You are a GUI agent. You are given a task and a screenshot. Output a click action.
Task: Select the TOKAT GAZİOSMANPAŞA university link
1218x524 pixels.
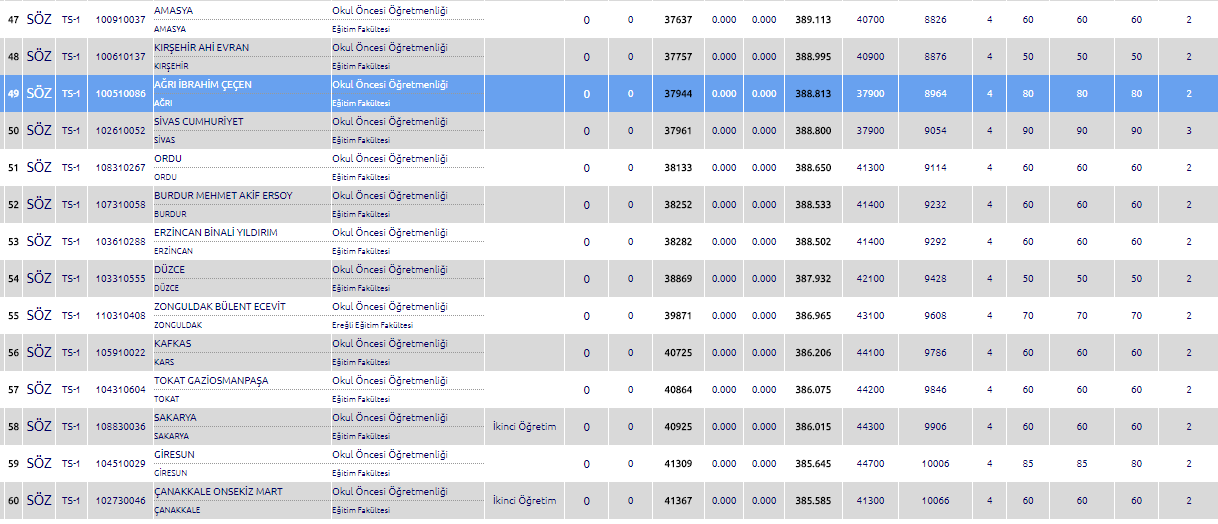[x=210, y=381]
